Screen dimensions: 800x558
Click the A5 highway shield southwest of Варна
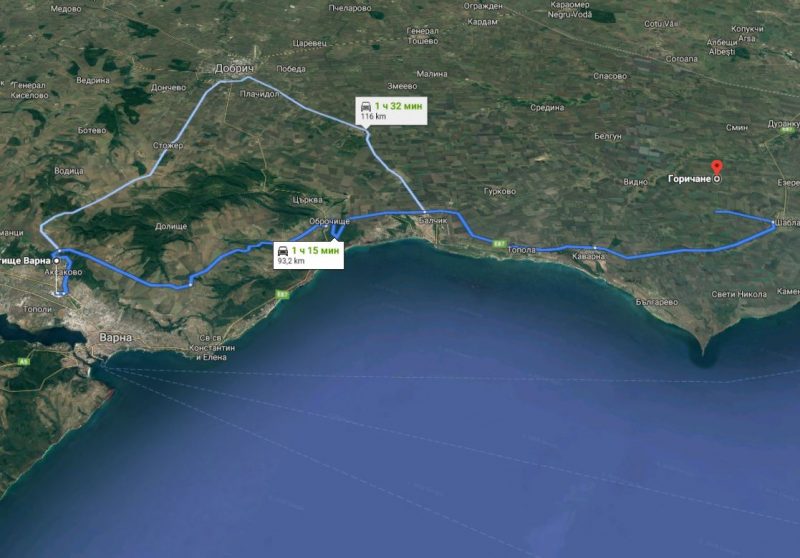23,362
